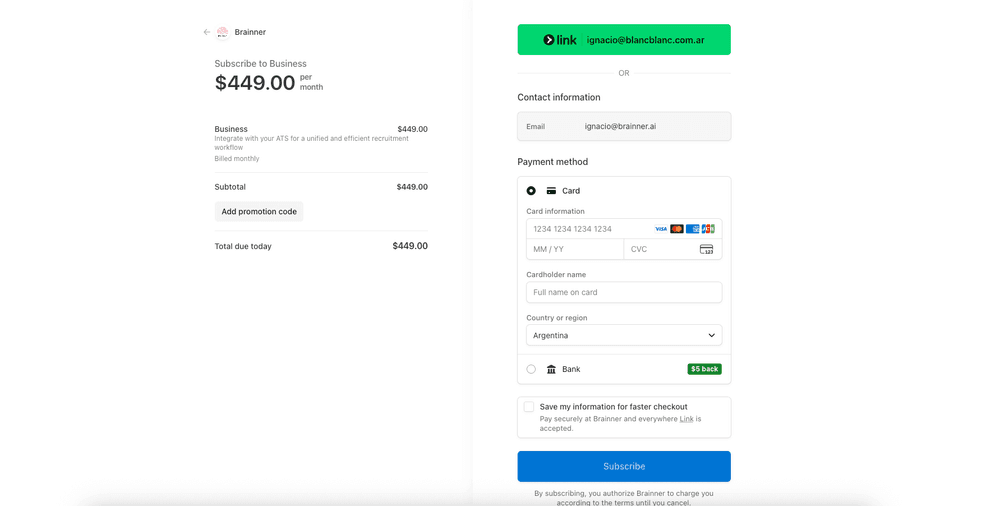Screen dimensions: 1000x506
Task: Click the $449.00 per month price
Action: 268,82
